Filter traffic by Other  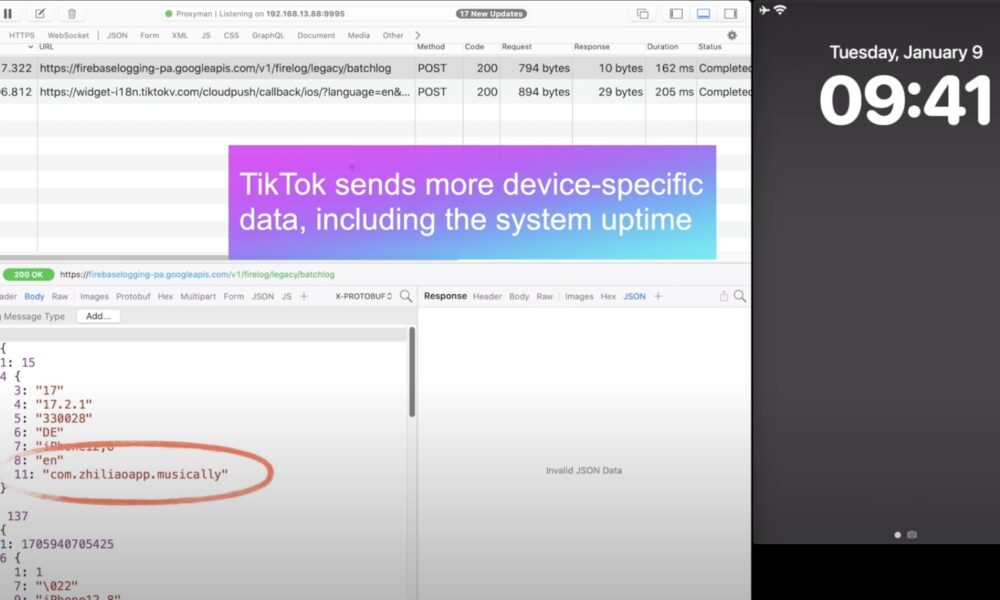[393, 35]
